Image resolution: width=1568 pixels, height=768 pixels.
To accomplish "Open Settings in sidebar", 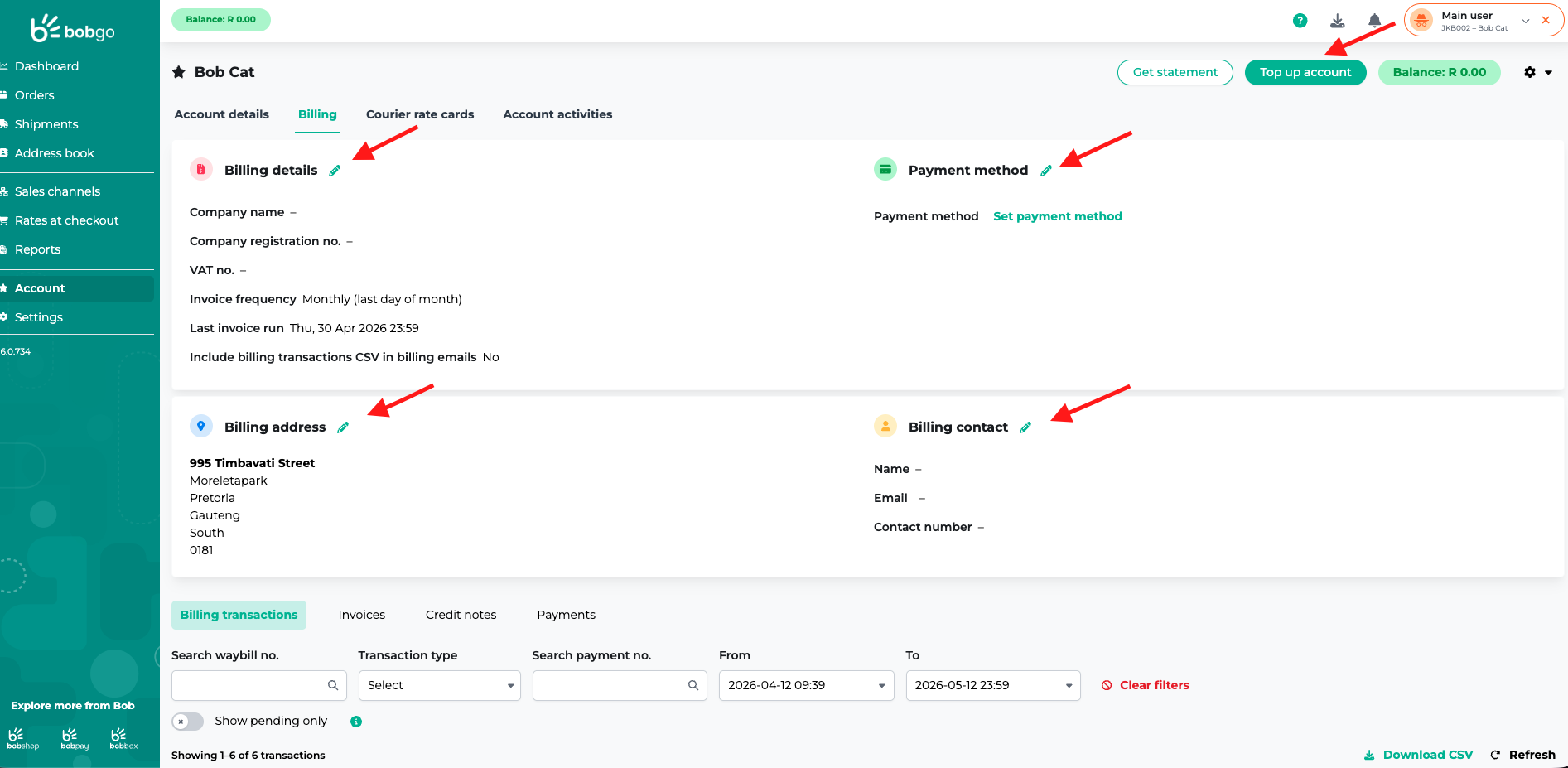I will pyautogui.click(x=39, y=317).
